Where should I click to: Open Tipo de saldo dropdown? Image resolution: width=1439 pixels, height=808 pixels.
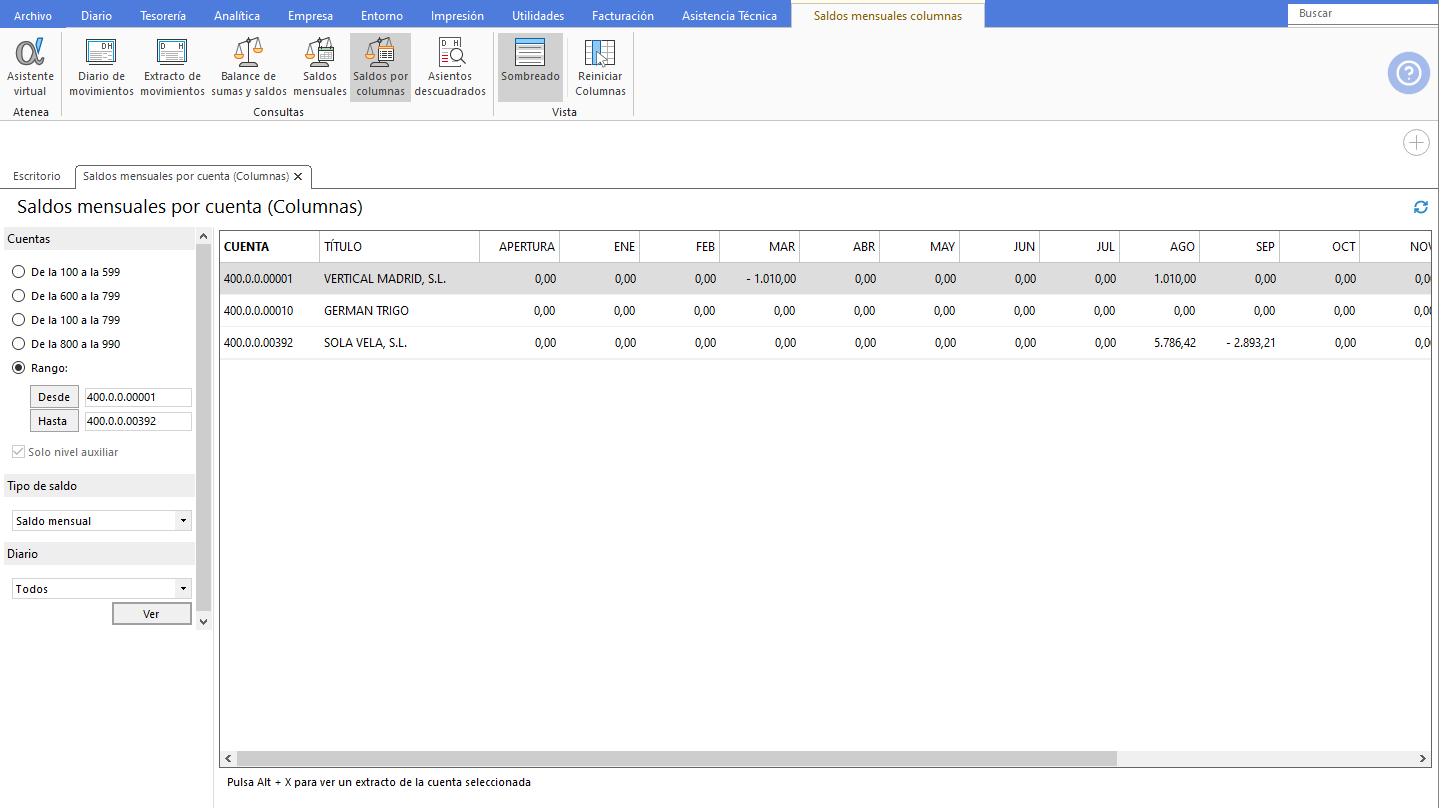pyautogui.click(x=101, y=521)
